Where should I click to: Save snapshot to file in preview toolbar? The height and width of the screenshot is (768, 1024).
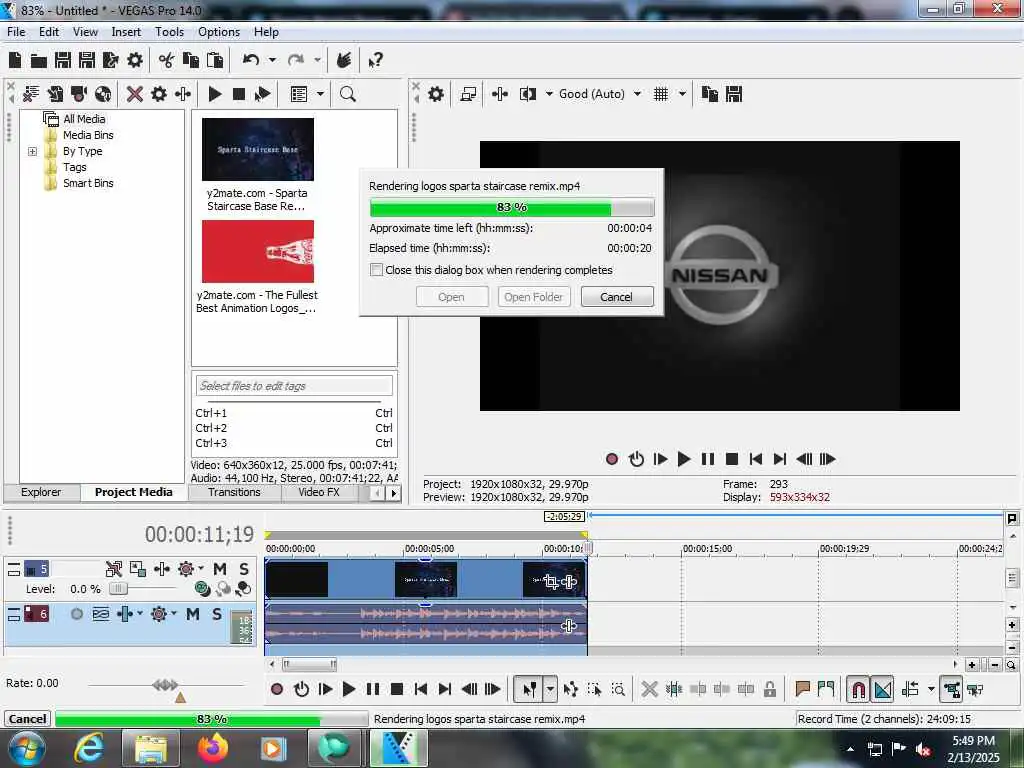click(x=734, y=94)
